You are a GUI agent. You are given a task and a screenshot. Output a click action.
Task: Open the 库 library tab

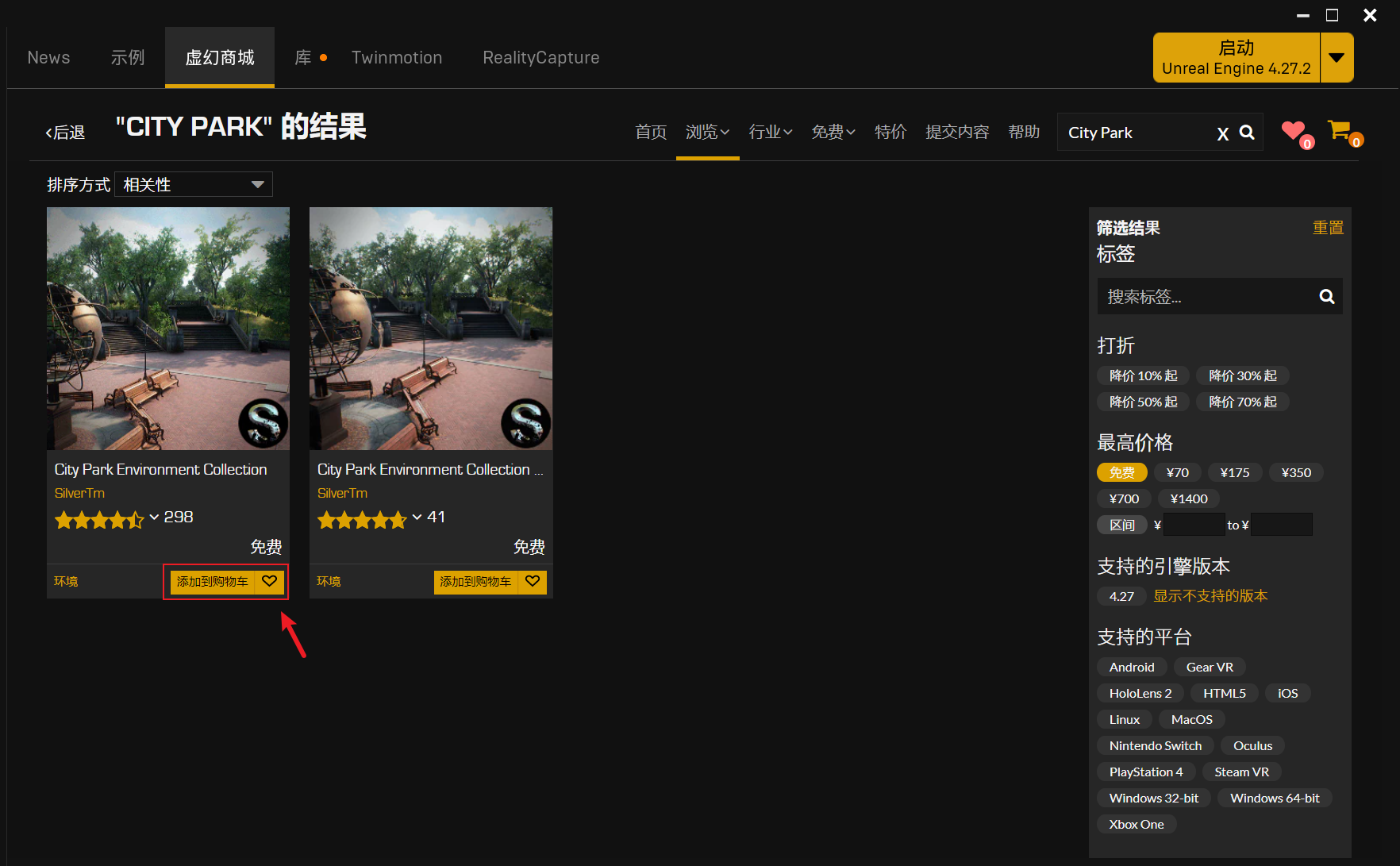[303, 57]
